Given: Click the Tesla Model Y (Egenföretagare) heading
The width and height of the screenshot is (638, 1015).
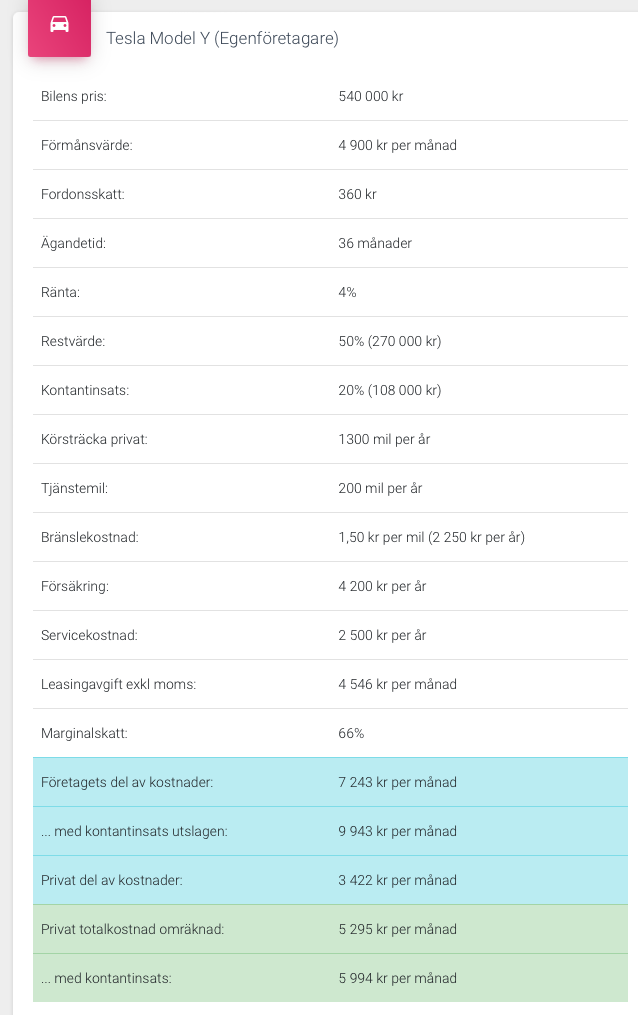Looking at the screenshot, I should (222, 39).
